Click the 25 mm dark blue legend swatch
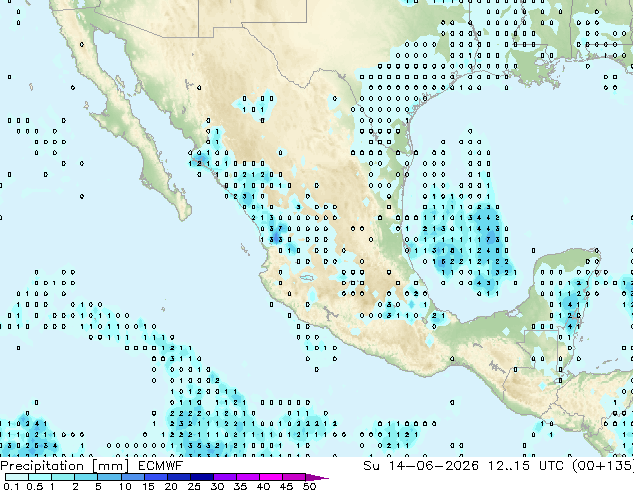 point(202,477)
